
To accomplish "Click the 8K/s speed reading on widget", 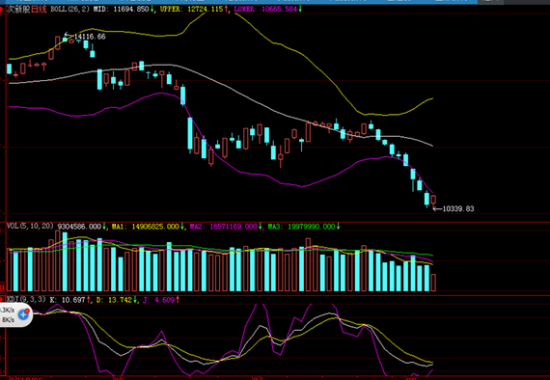I will pos(8,320).
